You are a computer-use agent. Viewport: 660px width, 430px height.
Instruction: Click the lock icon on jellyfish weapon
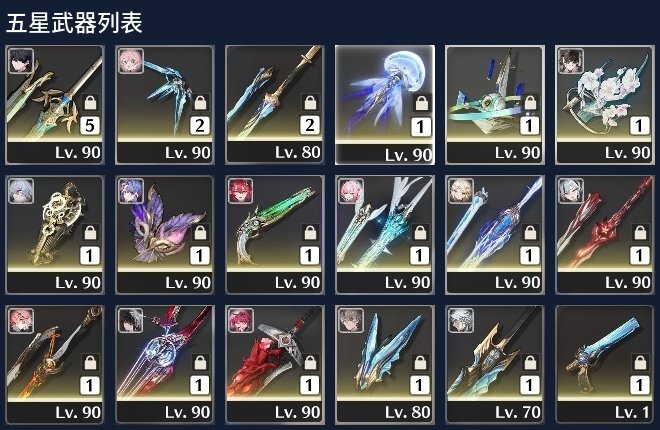pyautogui.click(x=420, y=103)
